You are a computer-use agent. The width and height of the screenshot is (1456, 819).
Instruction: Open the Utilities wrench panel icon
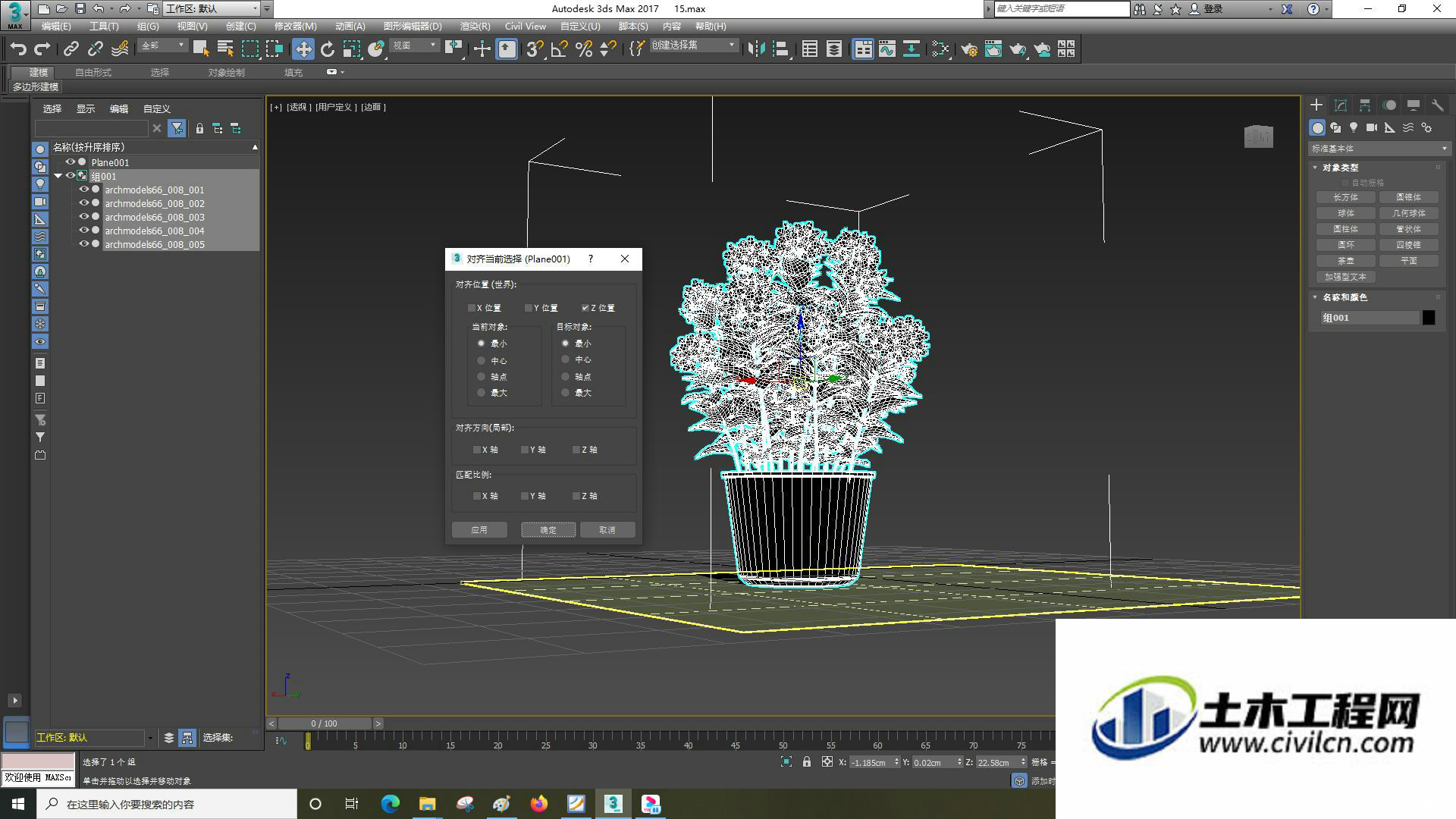tap(1437, 105)
